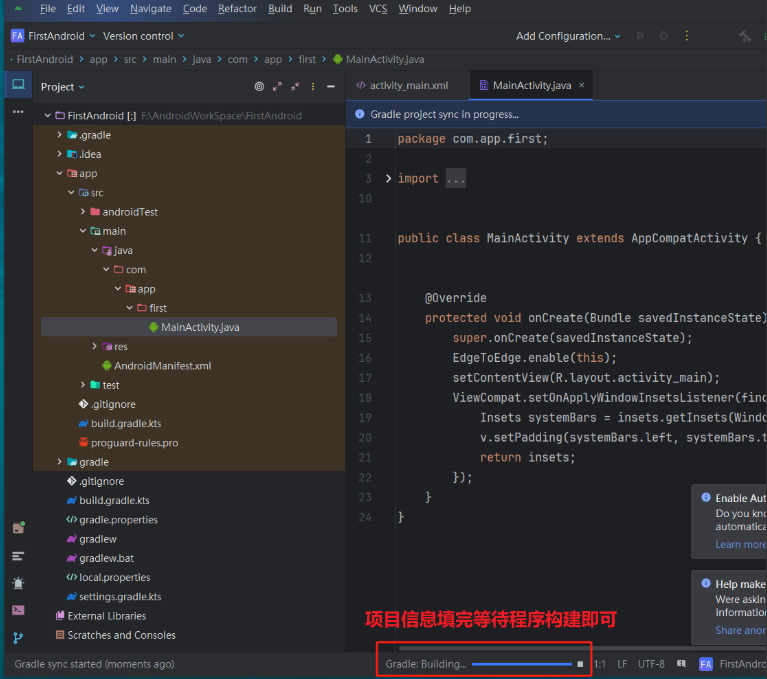Open the Refactor menu
Image resolution: width=767 pixels, height=679 pixels.
237,8
